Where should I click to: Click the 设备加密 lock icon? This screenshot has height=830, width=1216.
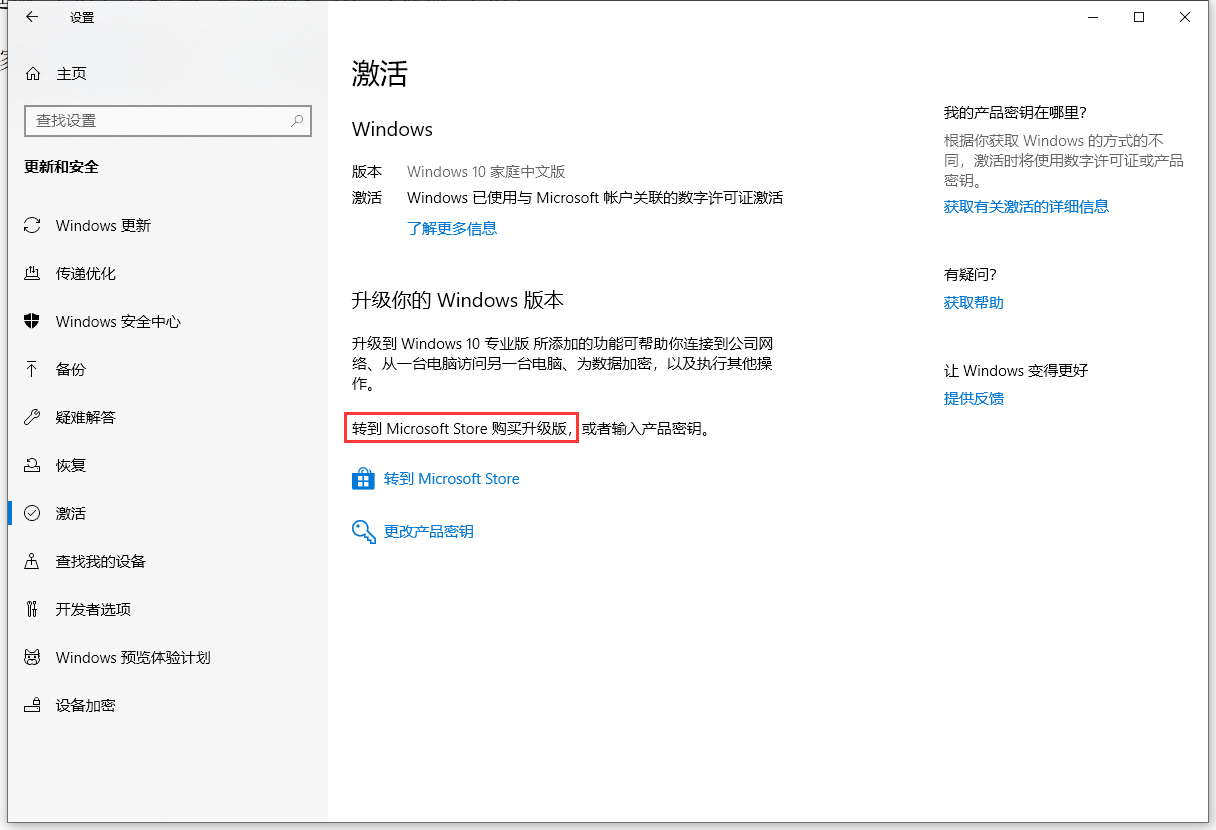pyautogui.click(x=33, y=706)
